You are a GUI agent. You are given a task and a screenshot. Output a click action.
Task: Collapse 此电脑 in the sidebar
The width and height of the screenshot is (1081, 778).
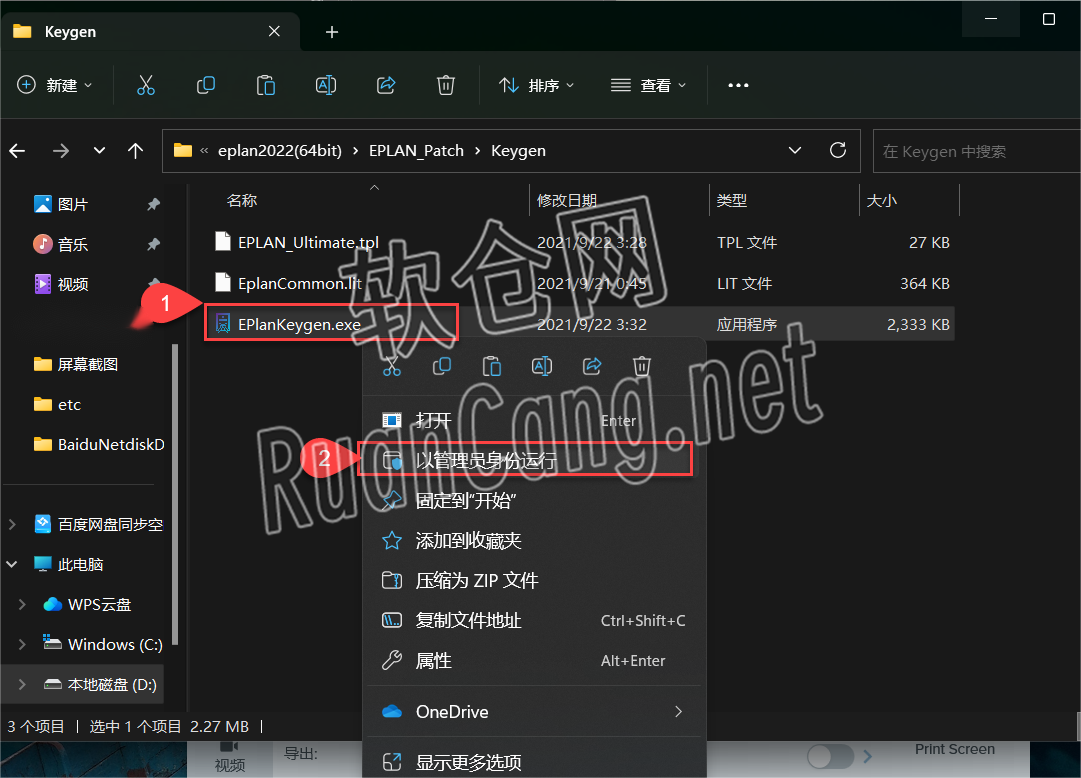coord(12,563)
